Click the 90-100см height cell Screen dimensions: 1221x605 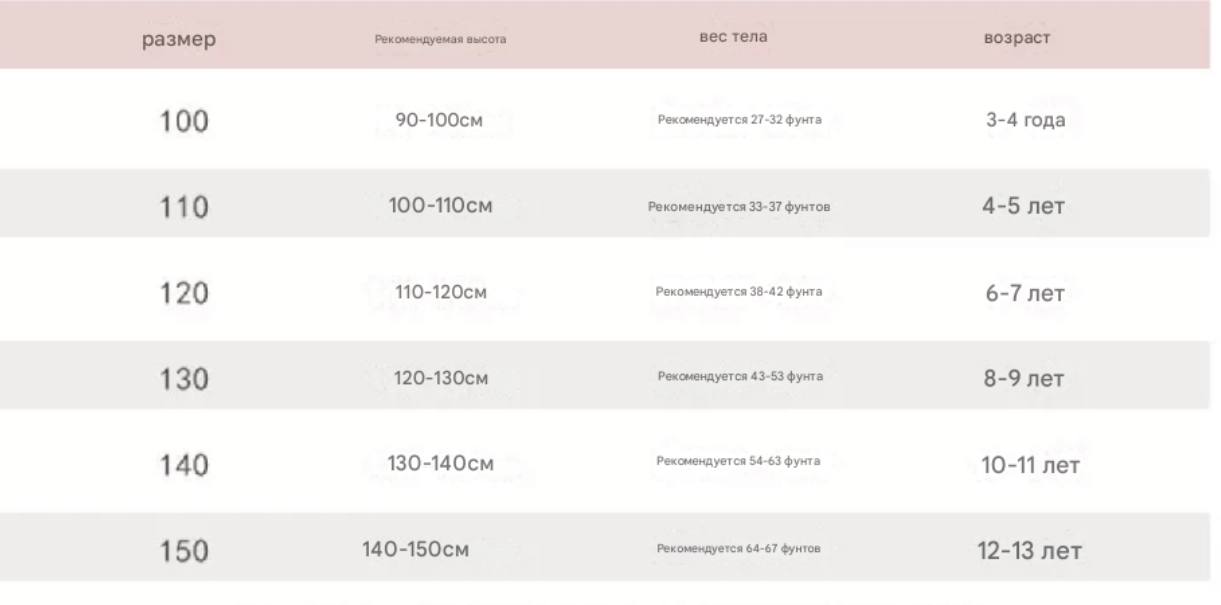click(x=440, y=122)
